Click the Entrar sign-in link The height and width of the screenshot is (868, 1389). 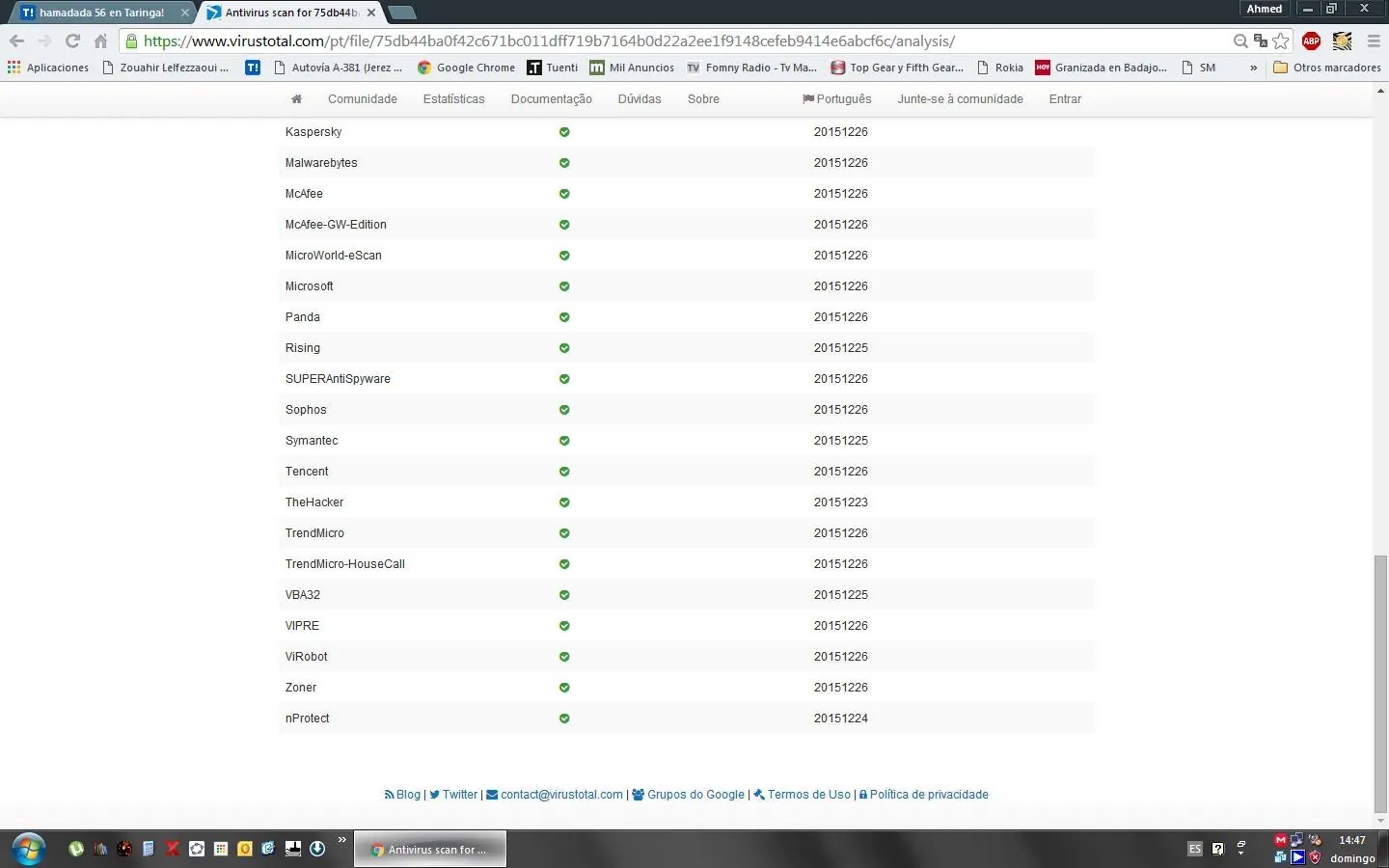(x=1065, y=99)
